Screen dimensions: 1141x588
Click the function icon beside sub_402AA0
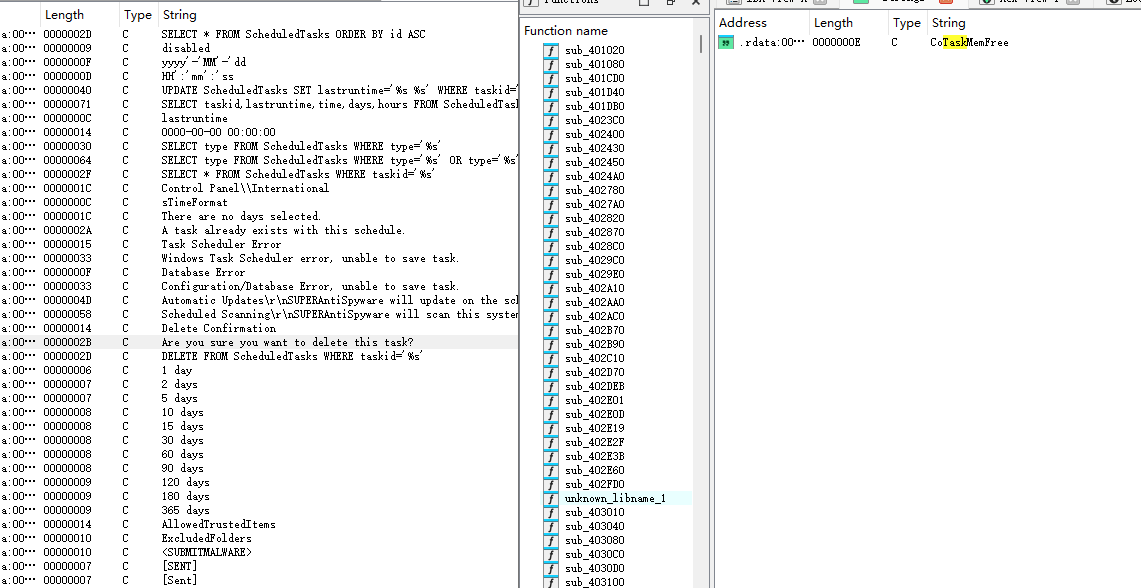tap(551, 302)
